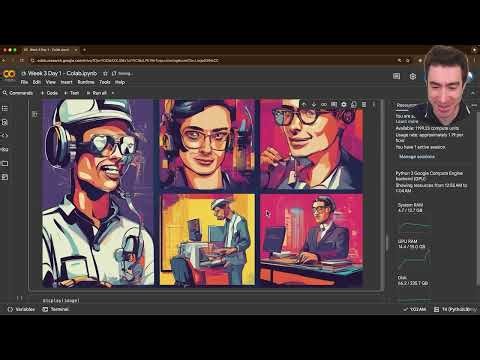This screenshot has width=480, height=360.
Task: Click the output actions icon beside the image
Action: pos(35,114)
